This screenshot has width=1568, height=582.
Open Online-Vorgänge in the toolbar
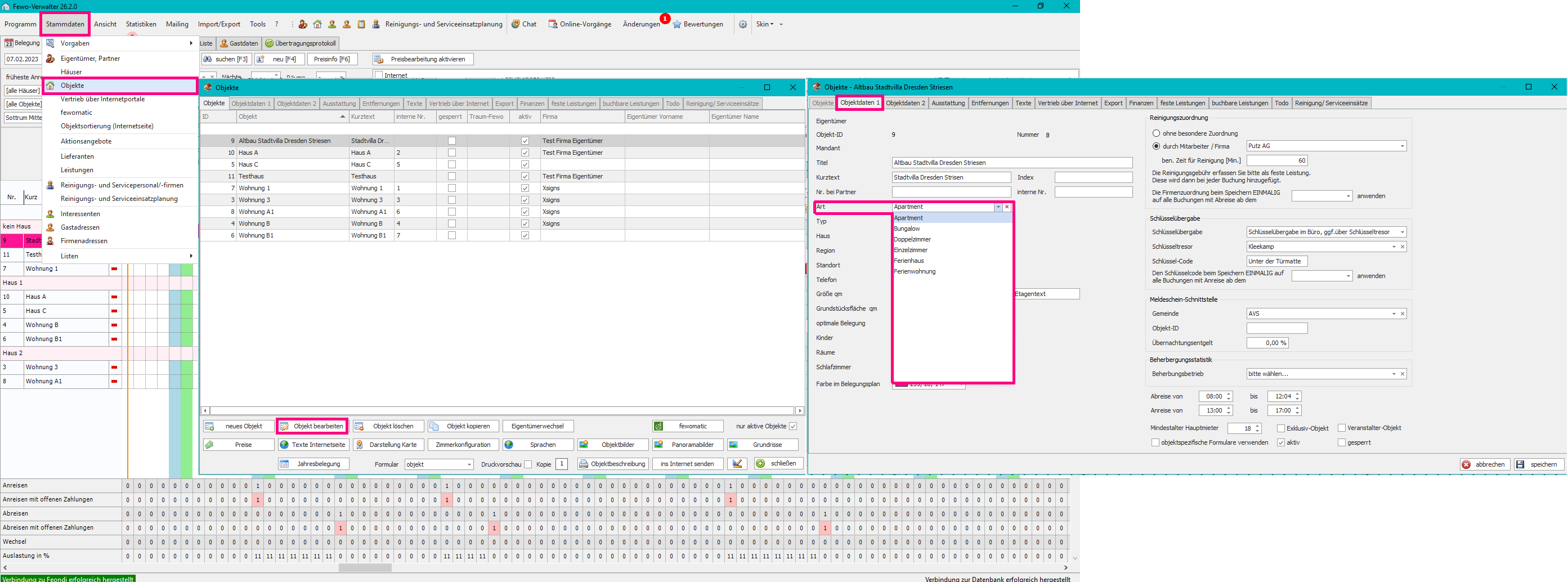(580, 24)
